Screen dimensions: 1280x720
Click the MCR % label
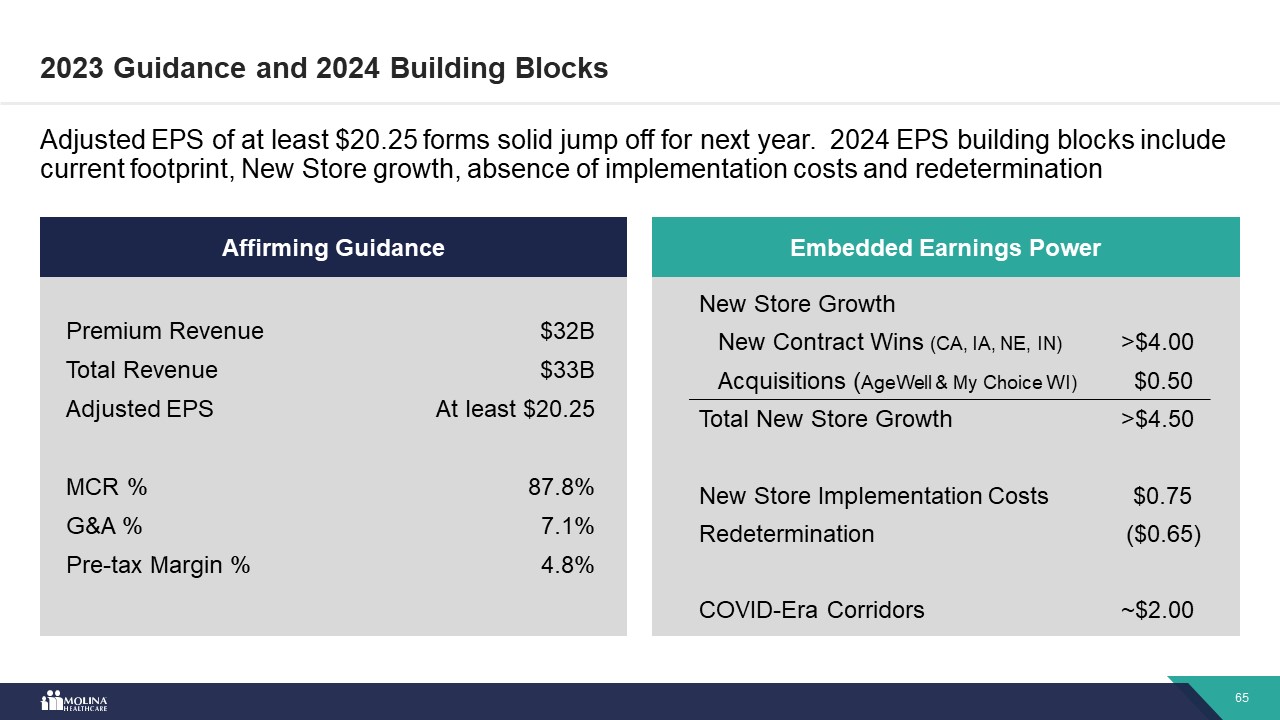tap(107, 487)
